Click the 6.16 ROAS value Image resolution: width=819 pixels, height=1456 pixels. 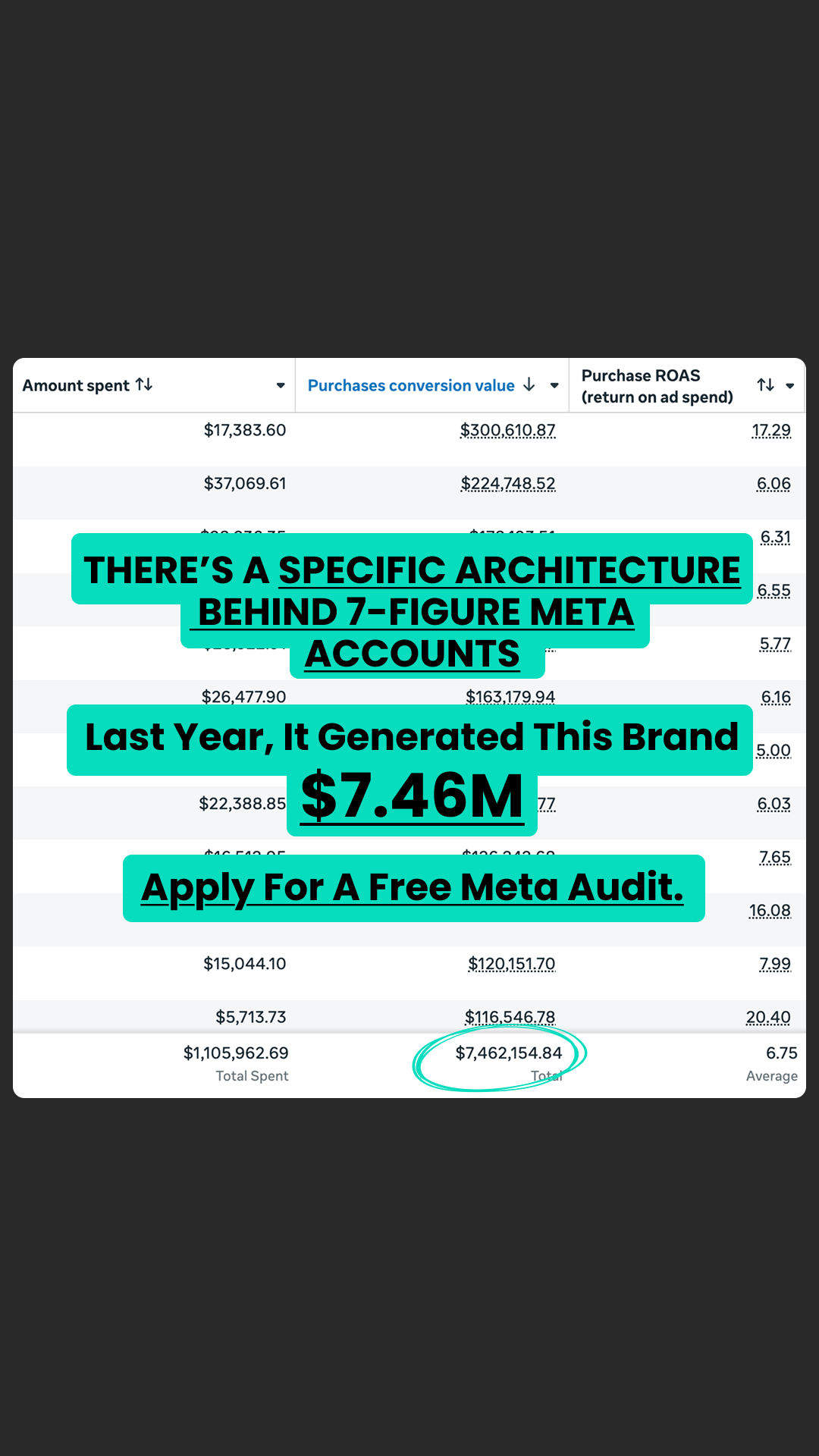pyautogui.click(x=776, y=697)
